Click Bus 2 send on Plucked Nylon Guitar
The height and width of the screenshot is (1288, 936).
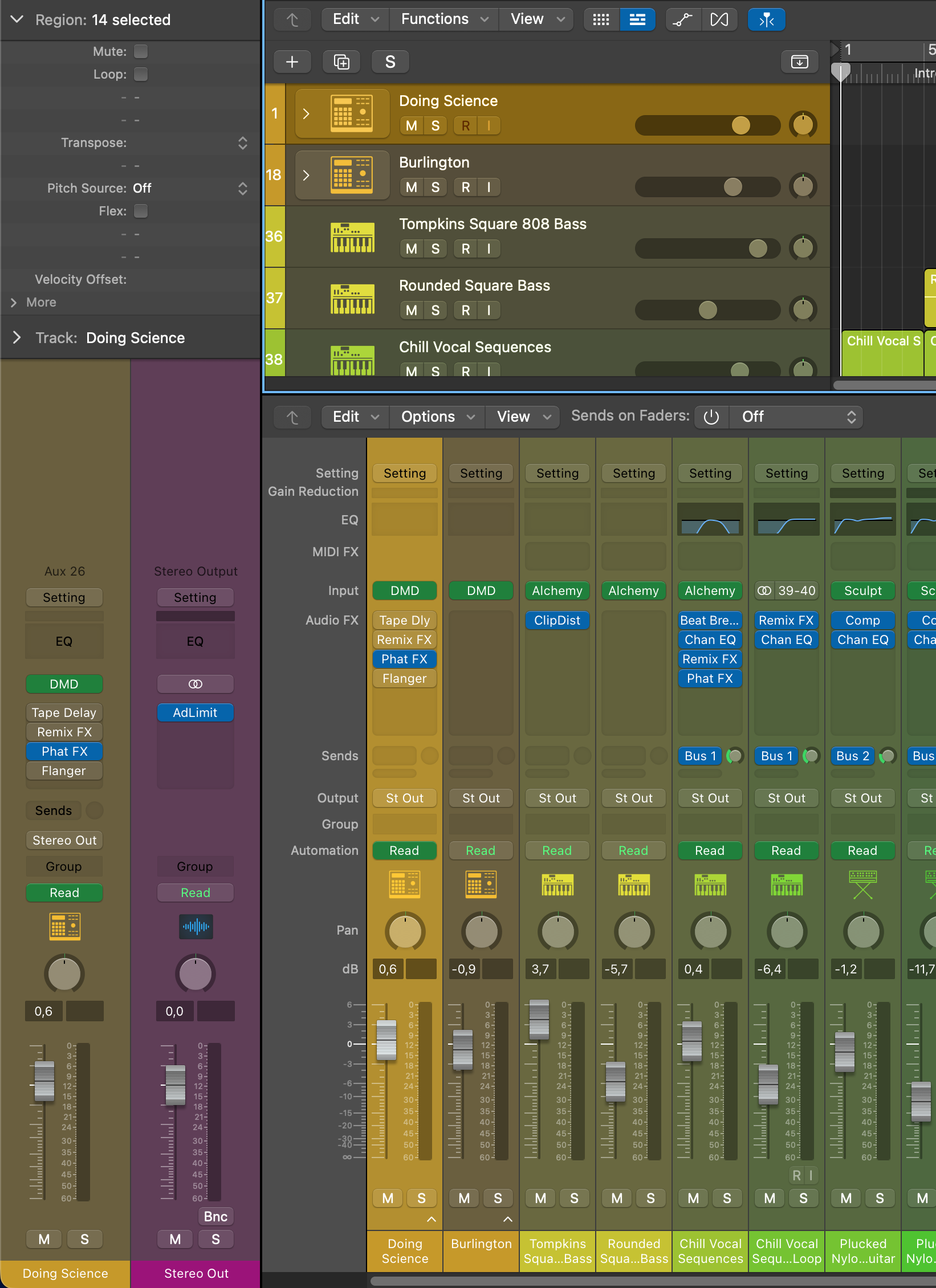point(852,756)
